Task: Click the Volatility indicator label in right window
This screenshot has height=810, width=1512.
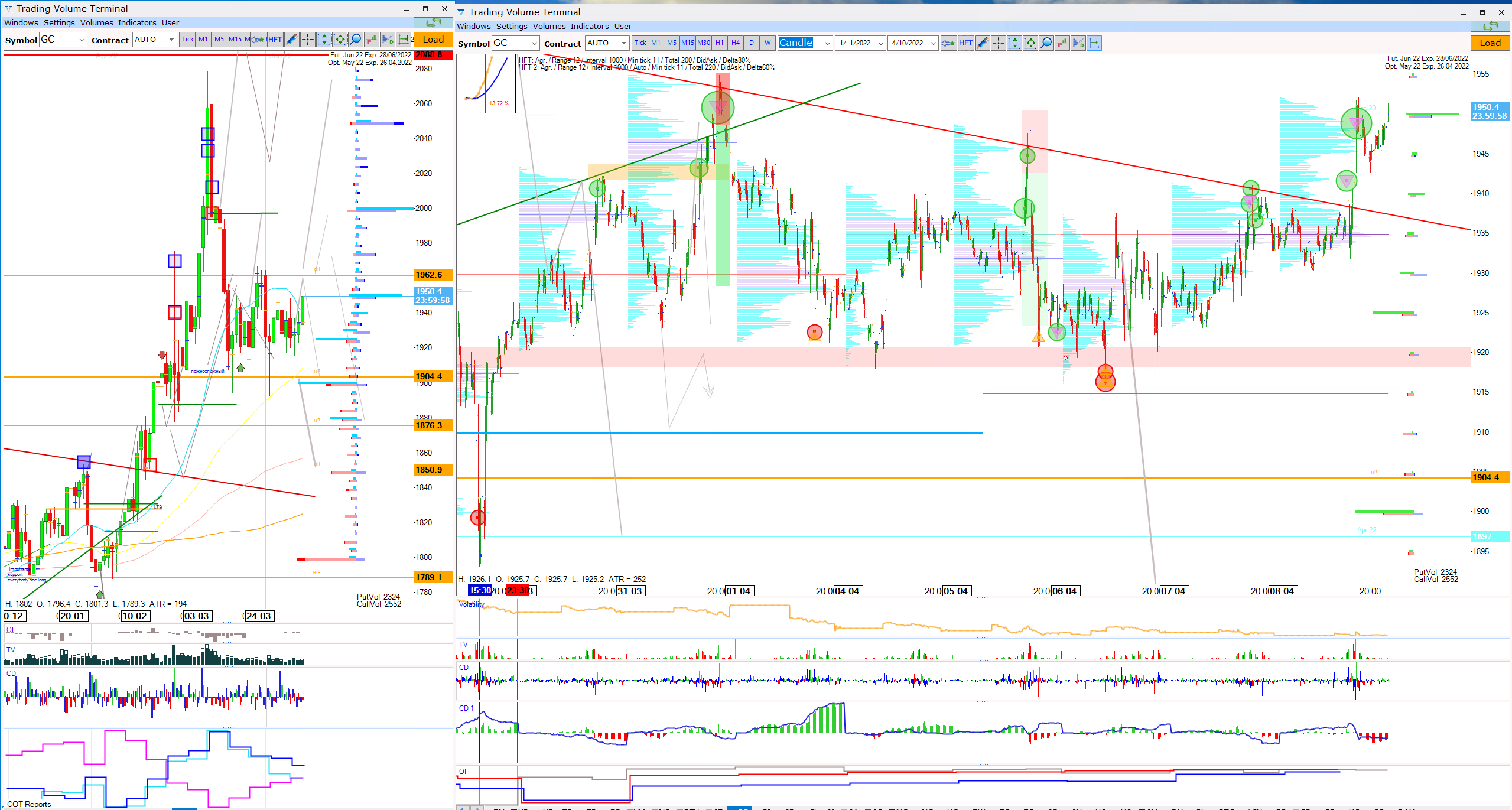Action: pos(472,604)
